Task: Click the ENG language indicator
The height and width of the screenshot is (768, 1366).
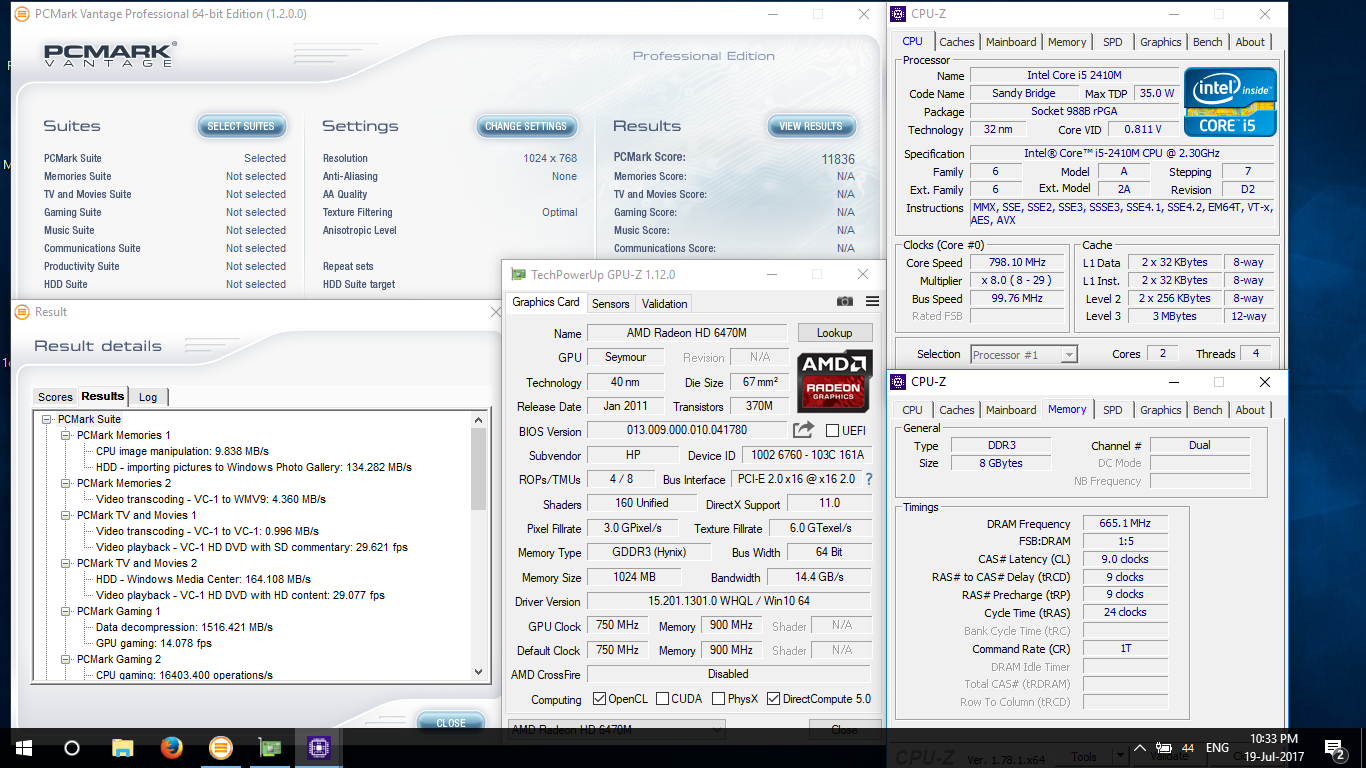Action: [1217, 748]
